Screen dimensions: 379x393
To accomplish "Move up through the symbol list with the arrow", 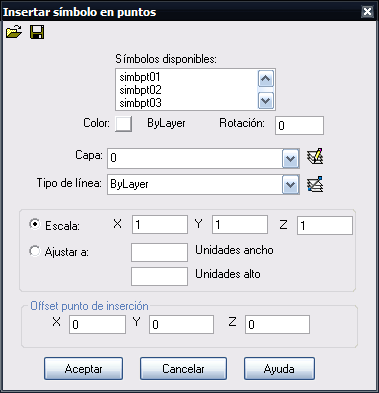I will tap(266, 79).
